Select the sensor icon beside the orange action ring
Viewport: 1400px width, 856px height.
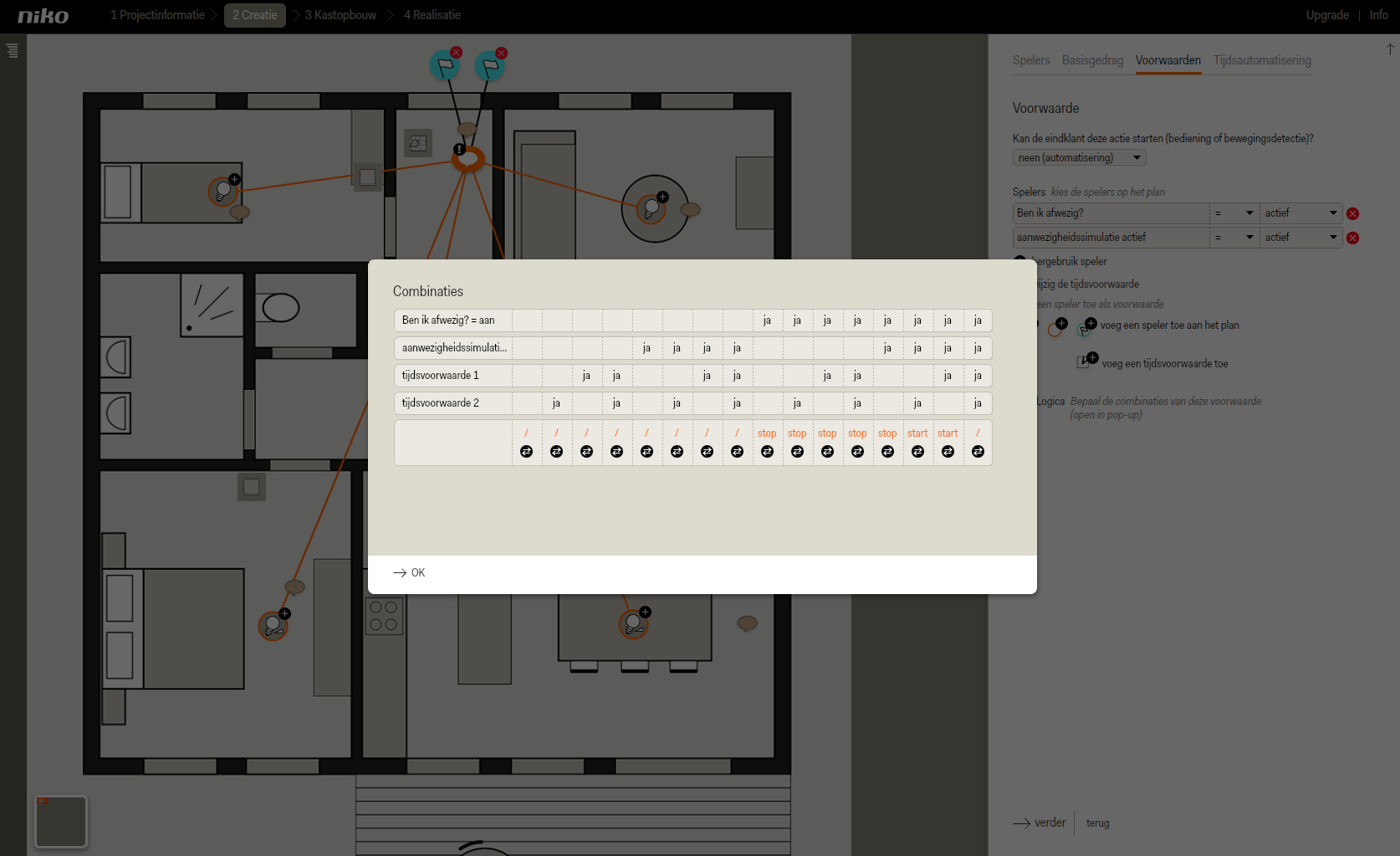pos(418,143)
